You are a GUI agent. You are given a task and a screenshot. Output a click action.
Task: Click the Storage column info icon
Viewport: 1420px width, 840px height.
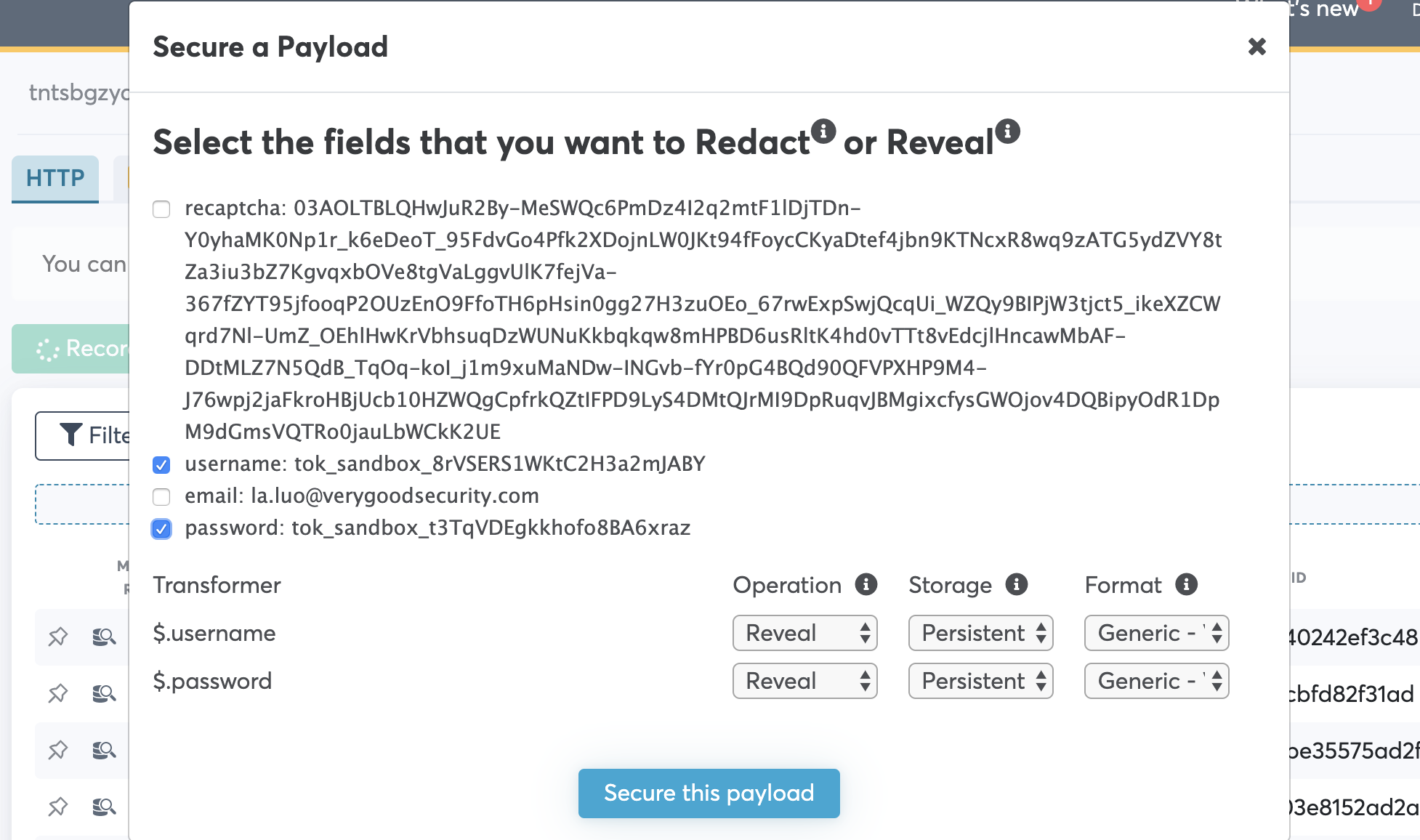point(1016,584)
